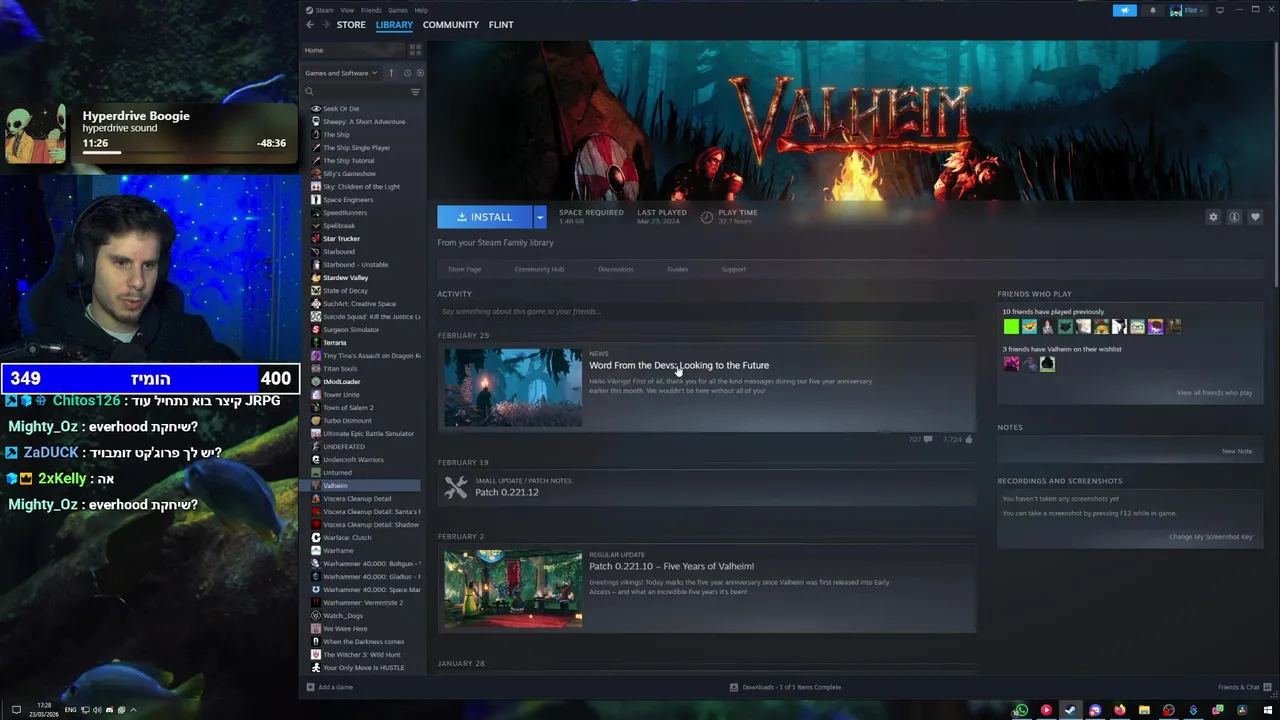1280x720 pixels.
Task: Switch to Big Picture mode icon
Action: click(1220, 10)
